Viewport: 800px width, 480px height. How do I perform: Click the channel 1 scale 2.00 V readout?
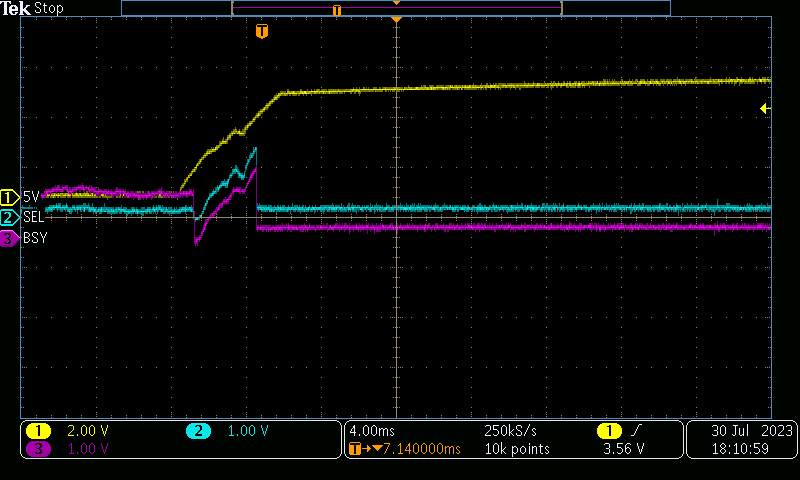click(x=88, y=431)
